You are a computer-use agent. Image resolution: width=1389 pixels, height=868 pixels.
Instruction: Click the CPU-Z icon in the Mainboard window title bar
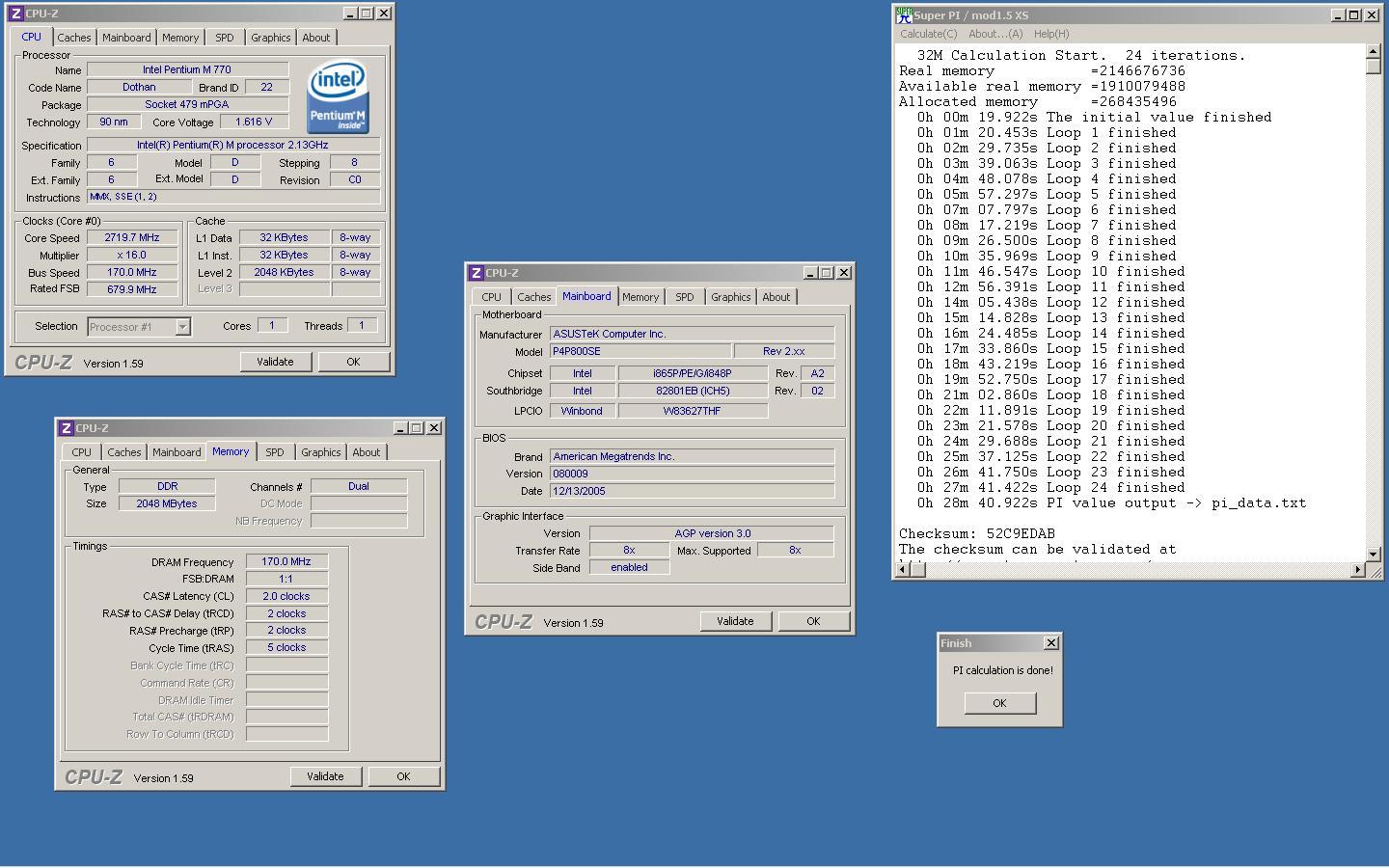point(477,273)
